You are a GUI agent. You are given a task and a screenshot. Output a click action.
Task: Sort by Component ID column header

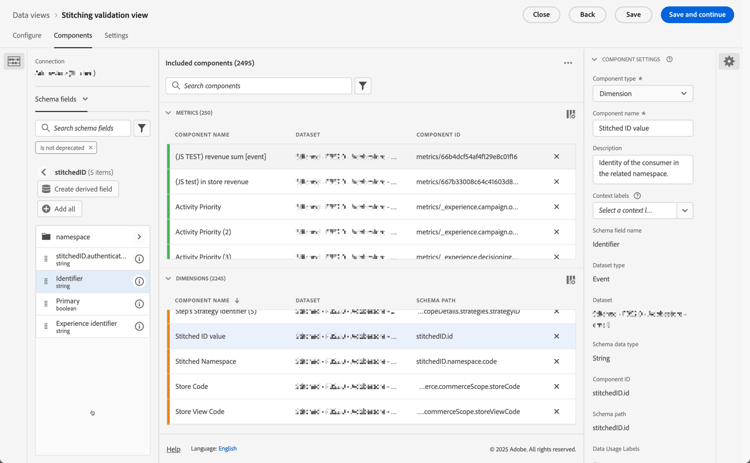(438, 135)
